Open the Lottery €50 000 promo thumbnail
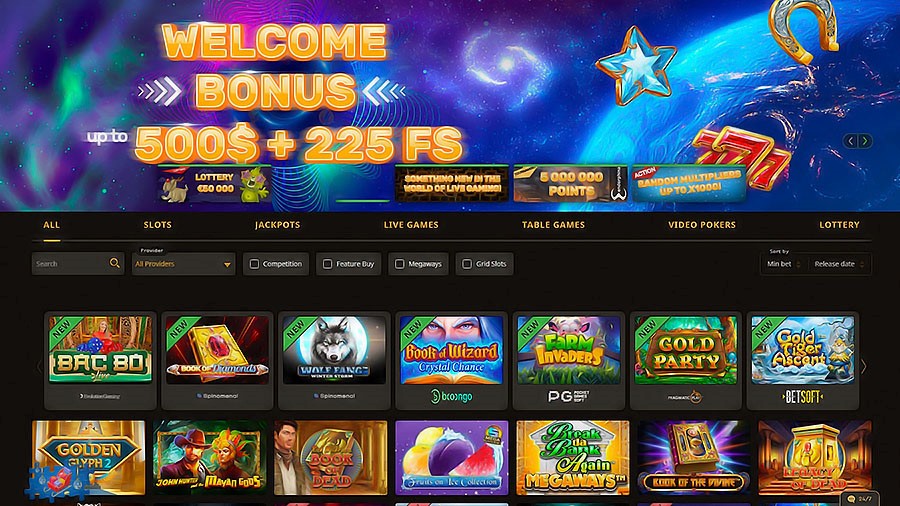Image resolution: width=900 pixels, height=506 pixels. pos(215,184)
